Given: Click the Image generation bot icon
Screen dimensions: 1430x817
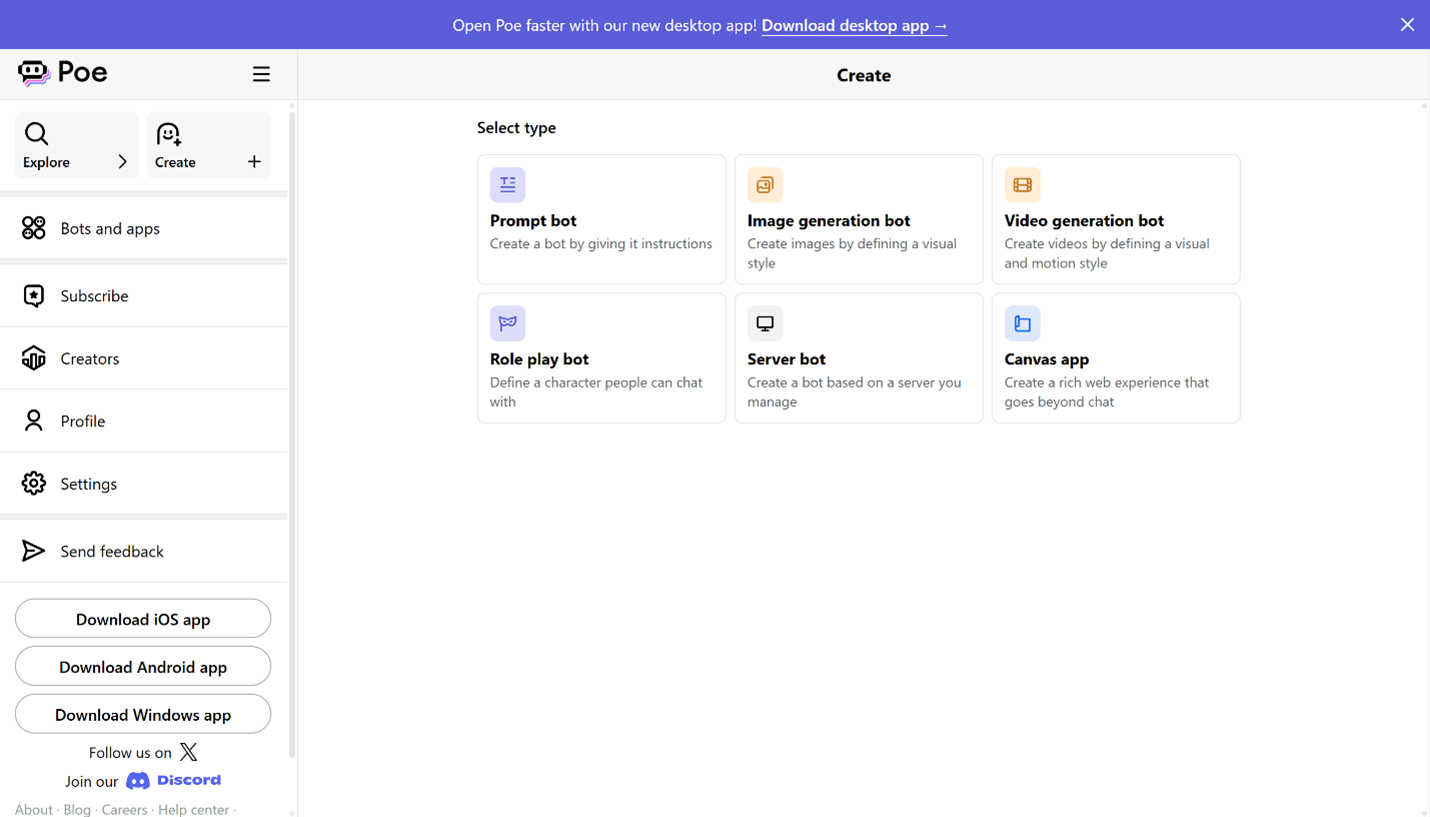Looking at the screenshot, I should click(x=765, y=185).
